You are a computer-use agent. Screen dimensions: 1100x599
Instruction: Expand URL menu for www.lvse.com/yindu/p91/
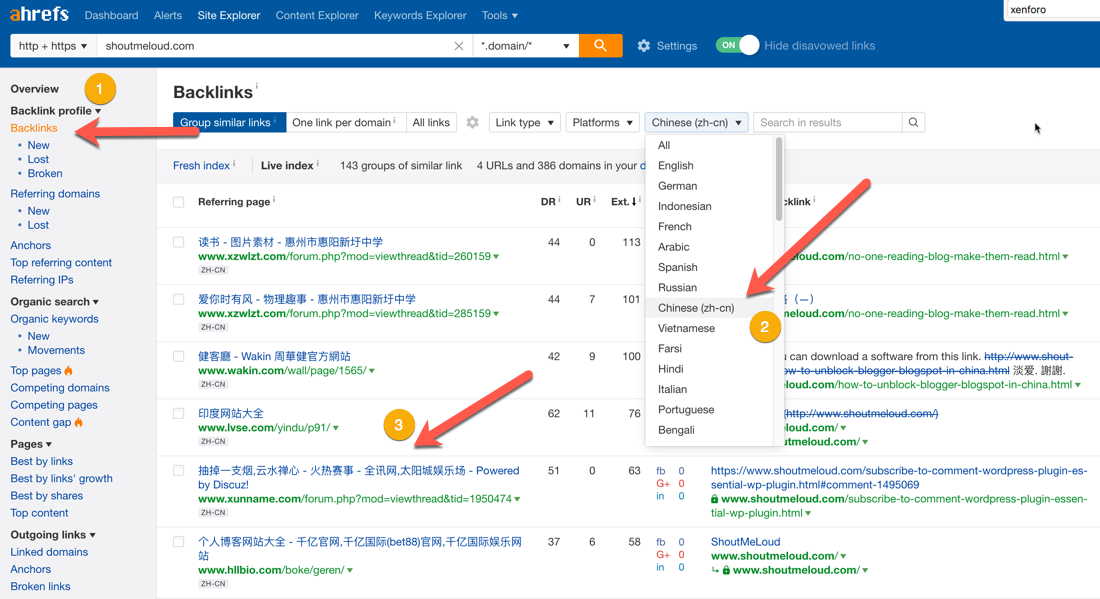coord(336,428)
